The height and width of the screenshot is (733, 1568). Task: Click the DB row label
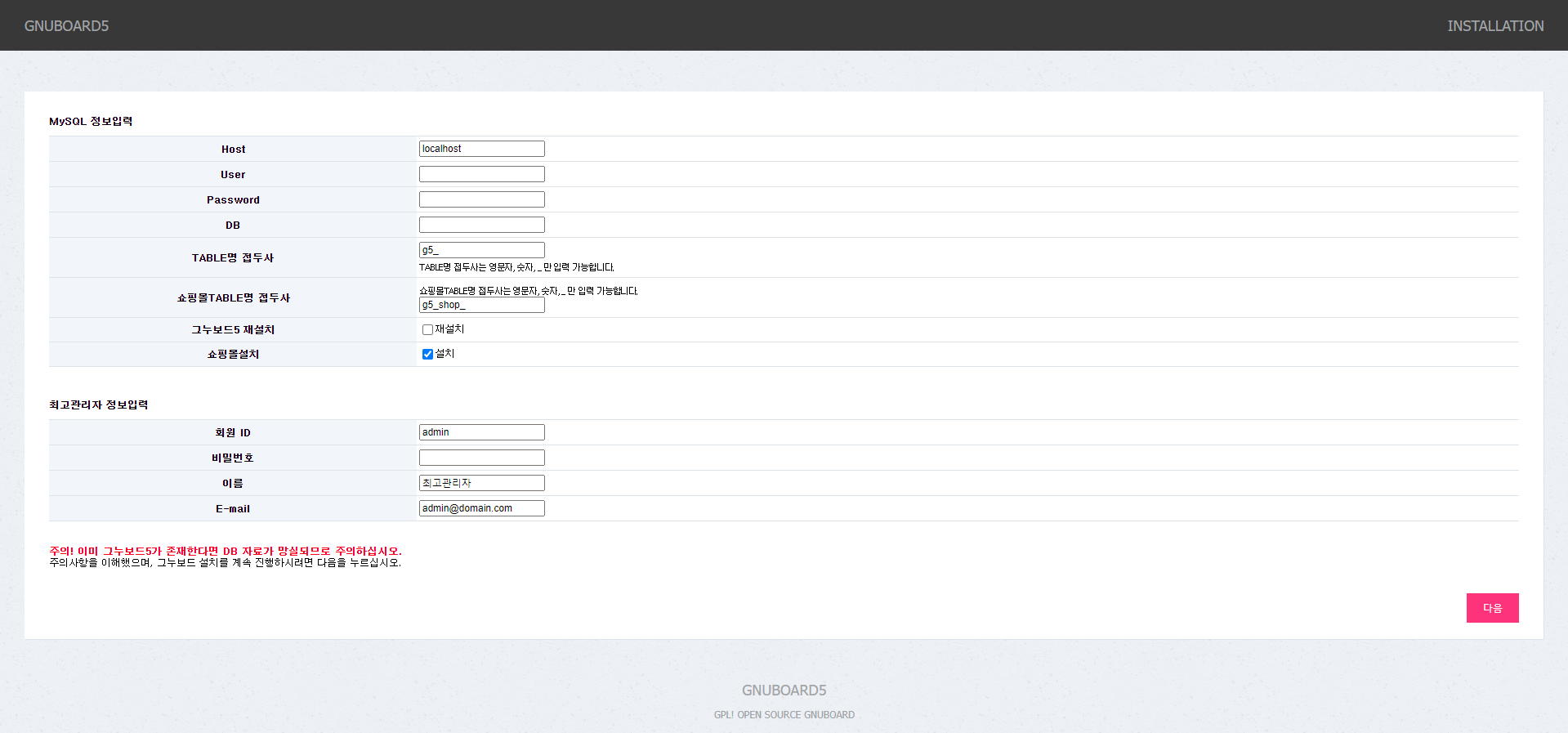233,226
